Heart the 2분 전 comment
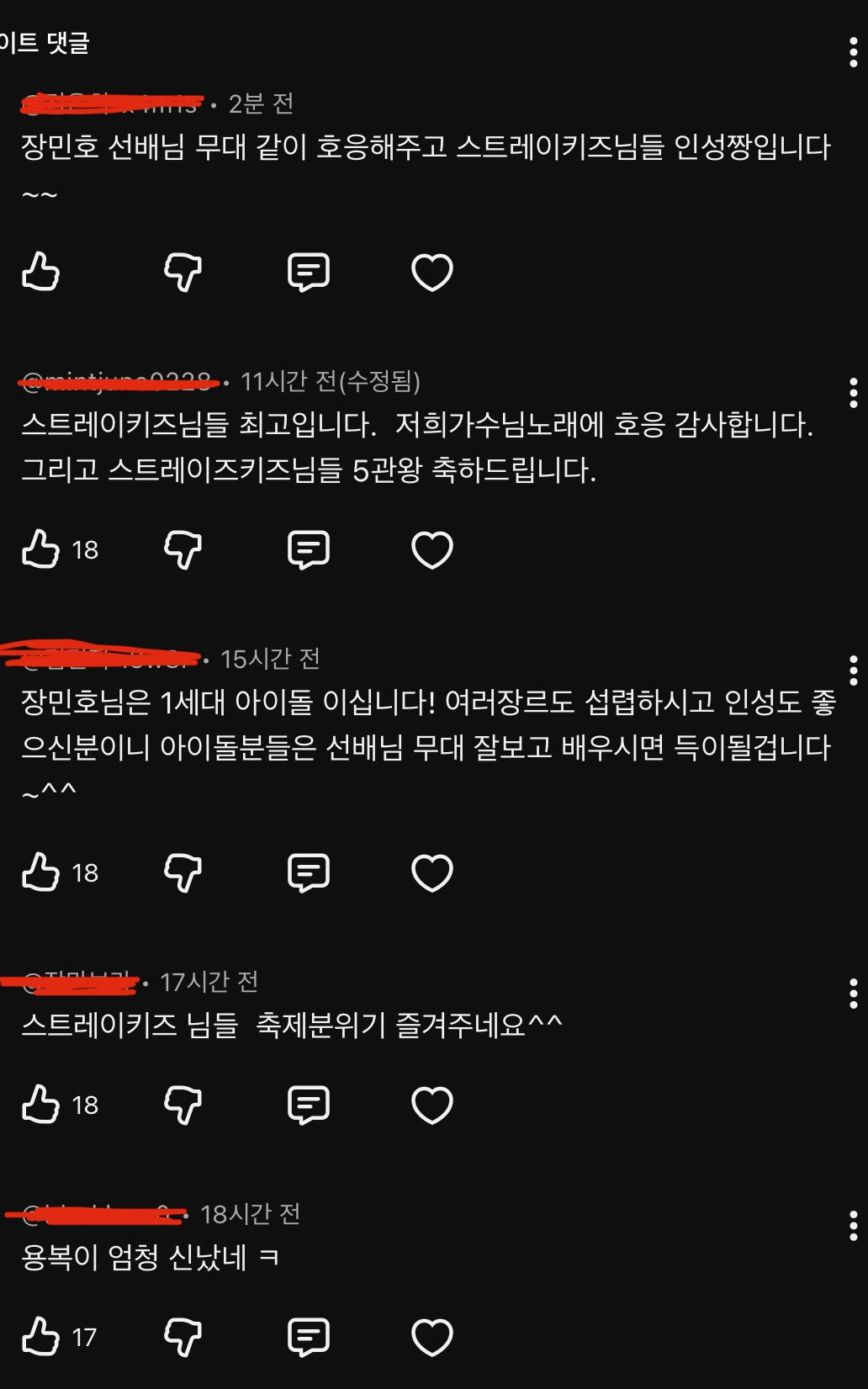This screenshot has width=868, height=1389. pos(432,272)
